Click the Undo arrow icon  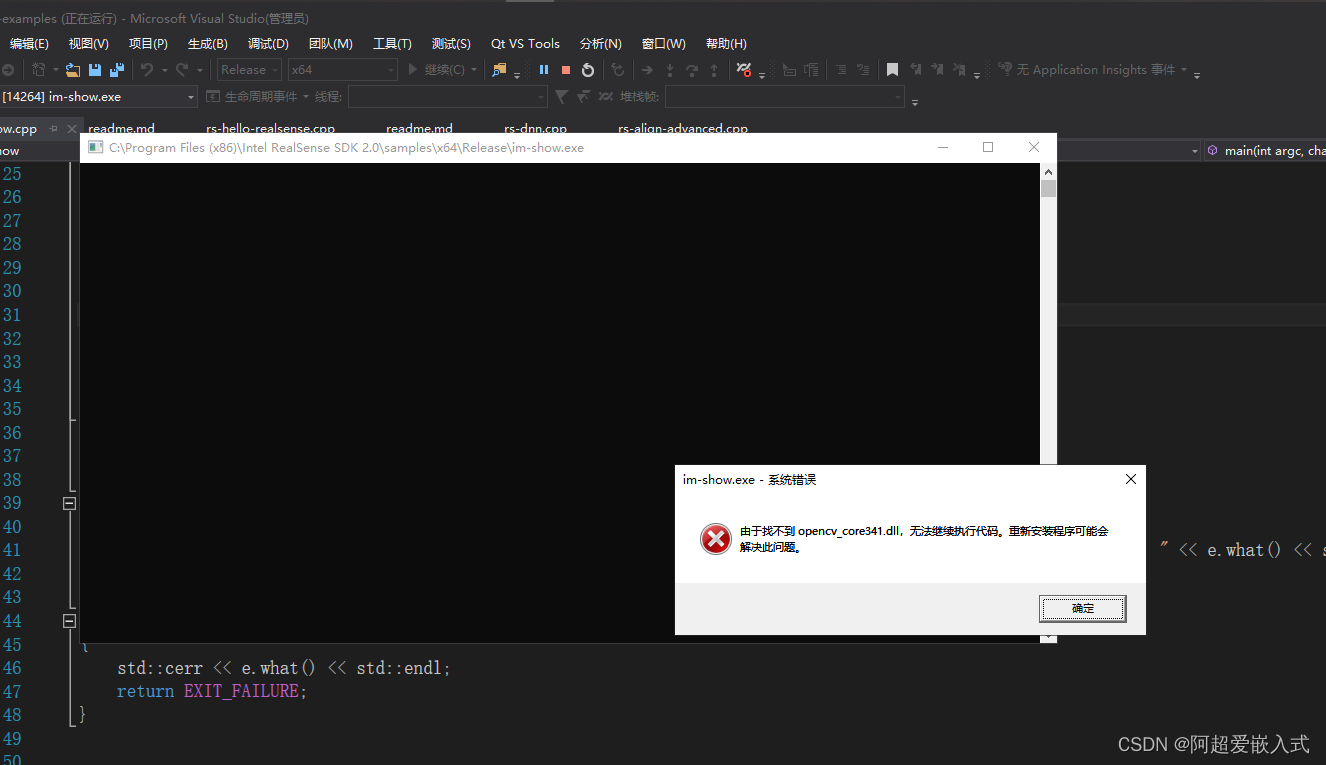[x=147, y=70]
